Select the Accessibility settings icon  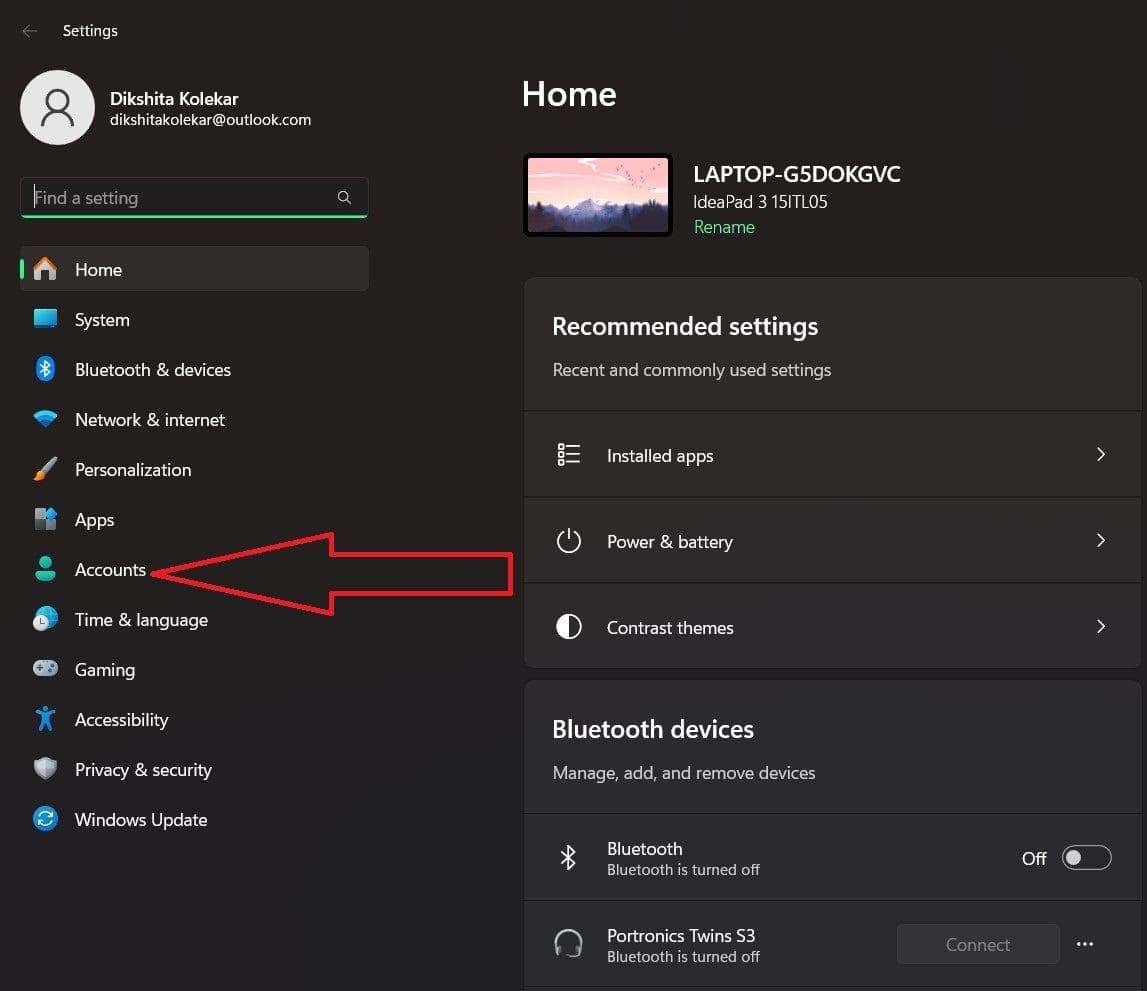pos(46,719)
